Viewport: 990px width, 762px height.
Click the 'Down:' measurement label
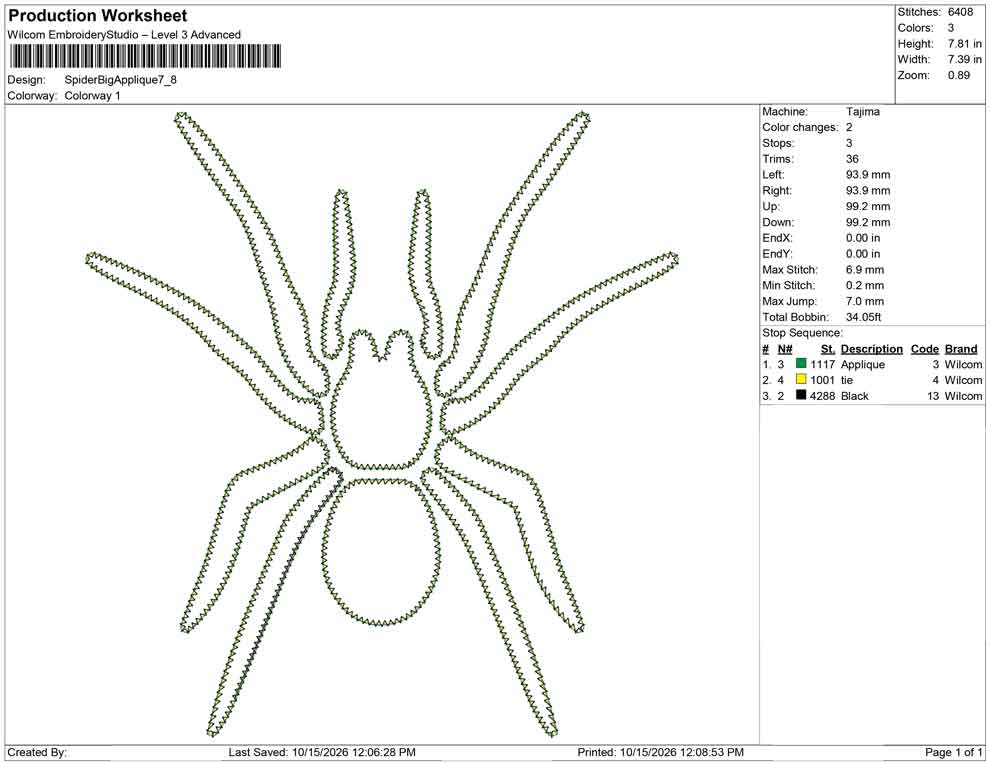[x=778, y=222]
